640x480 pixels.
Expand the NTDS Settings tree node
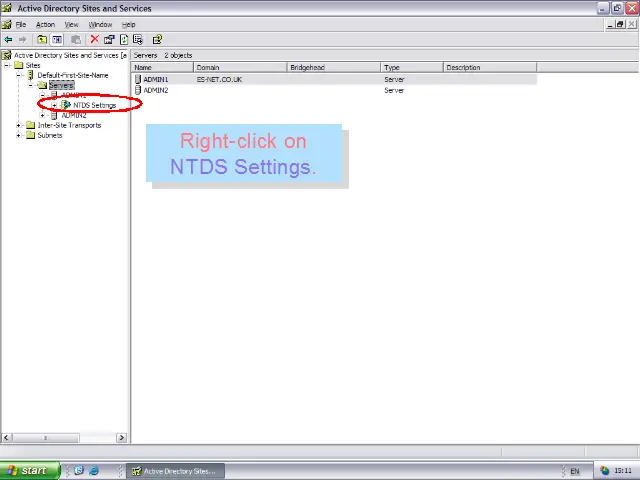pos(55,105)
